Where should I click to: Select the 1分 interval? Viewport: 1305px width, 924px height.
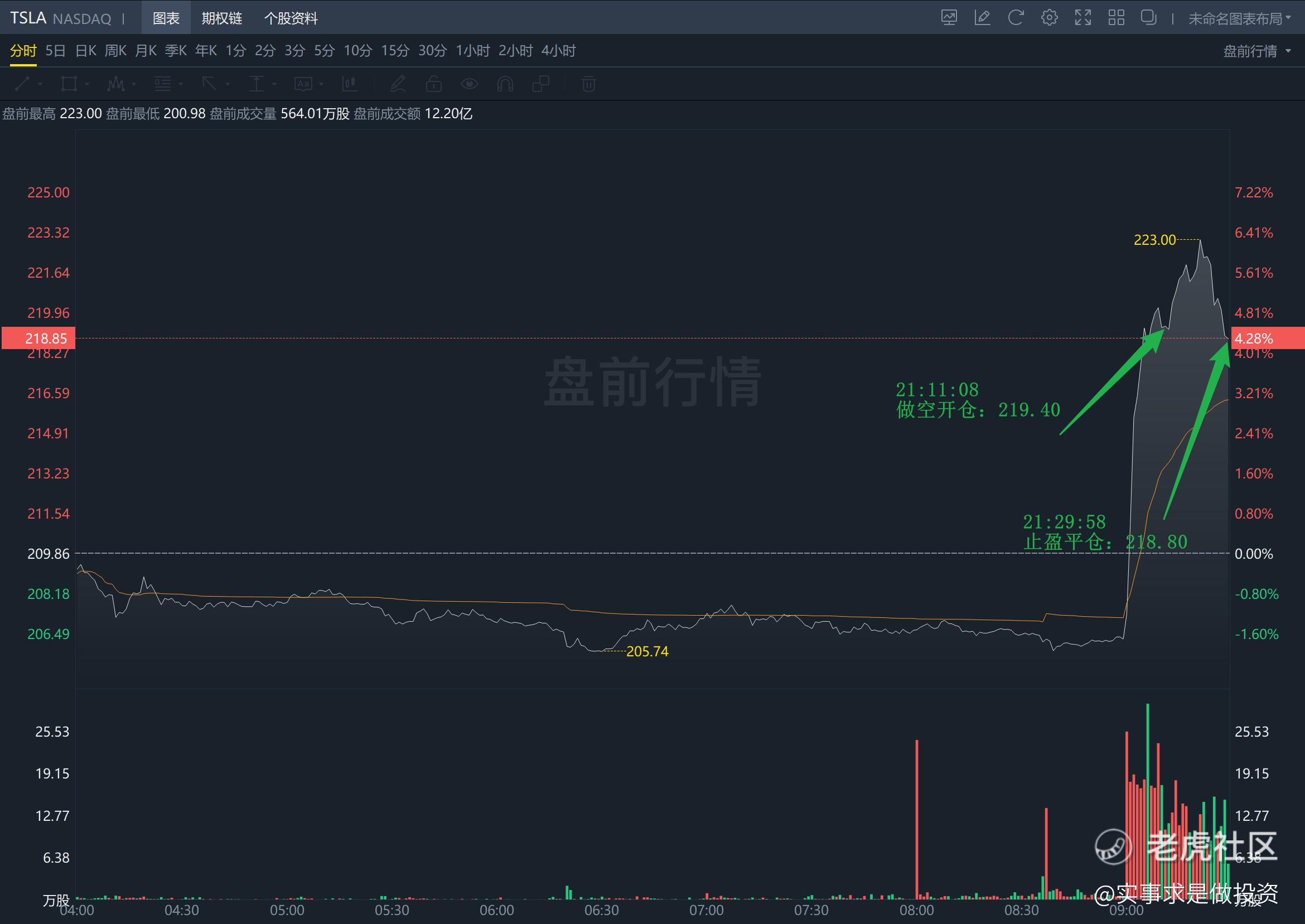(x=235, y=51)
